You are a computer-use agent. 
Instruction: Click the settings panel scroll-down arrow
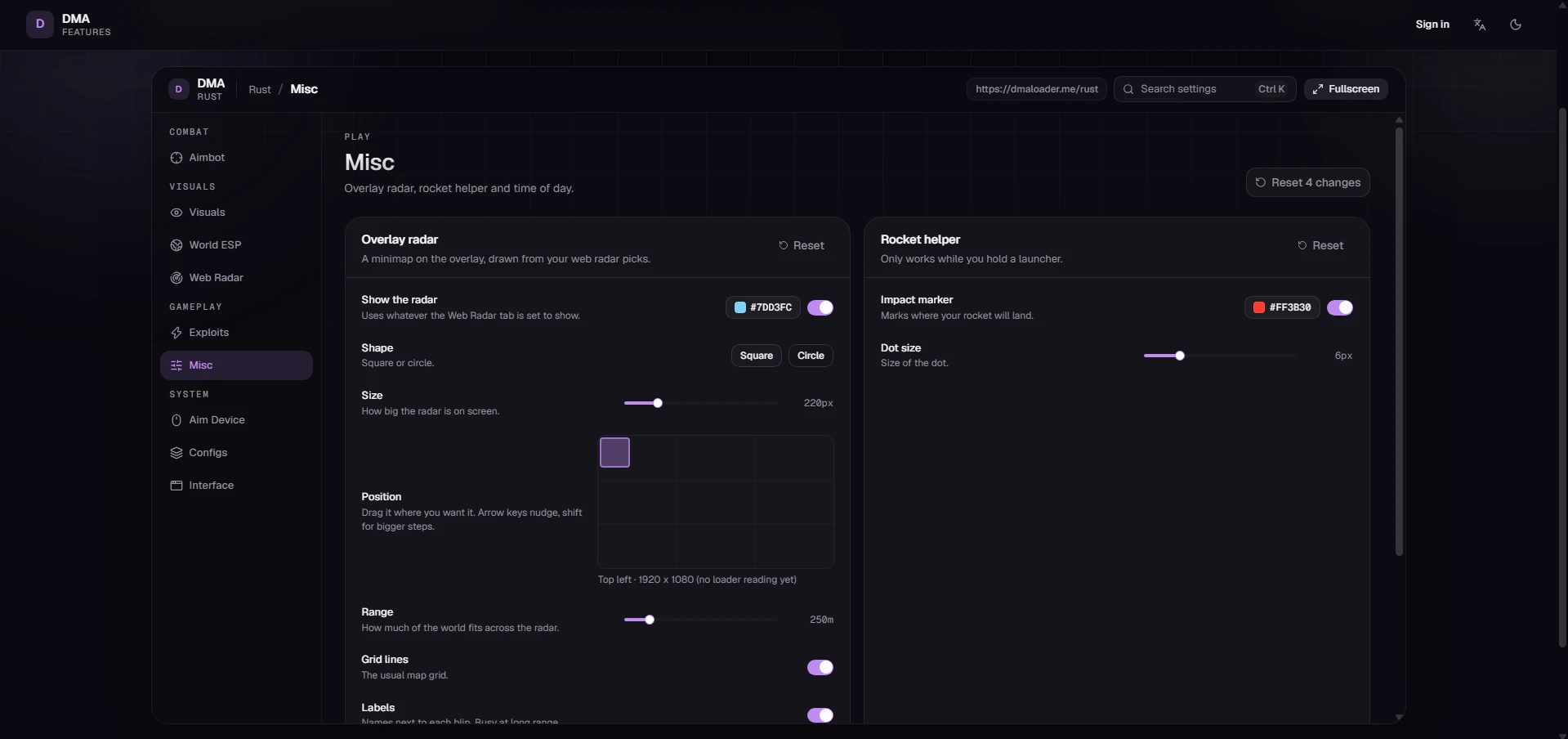tap(1399, 717)
